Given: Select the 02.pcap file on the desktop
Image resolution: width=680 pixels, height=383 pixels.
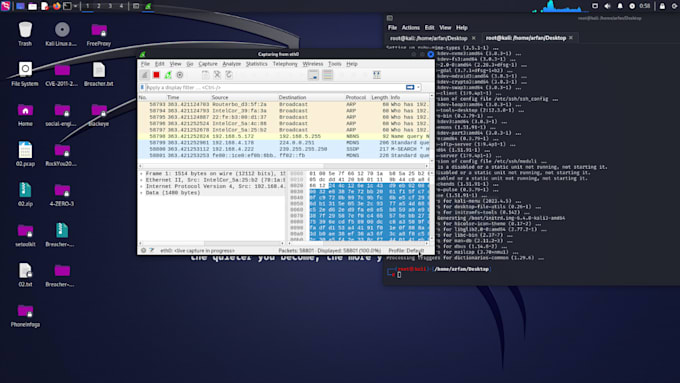Looking at the screenshot, I should 25,154.
